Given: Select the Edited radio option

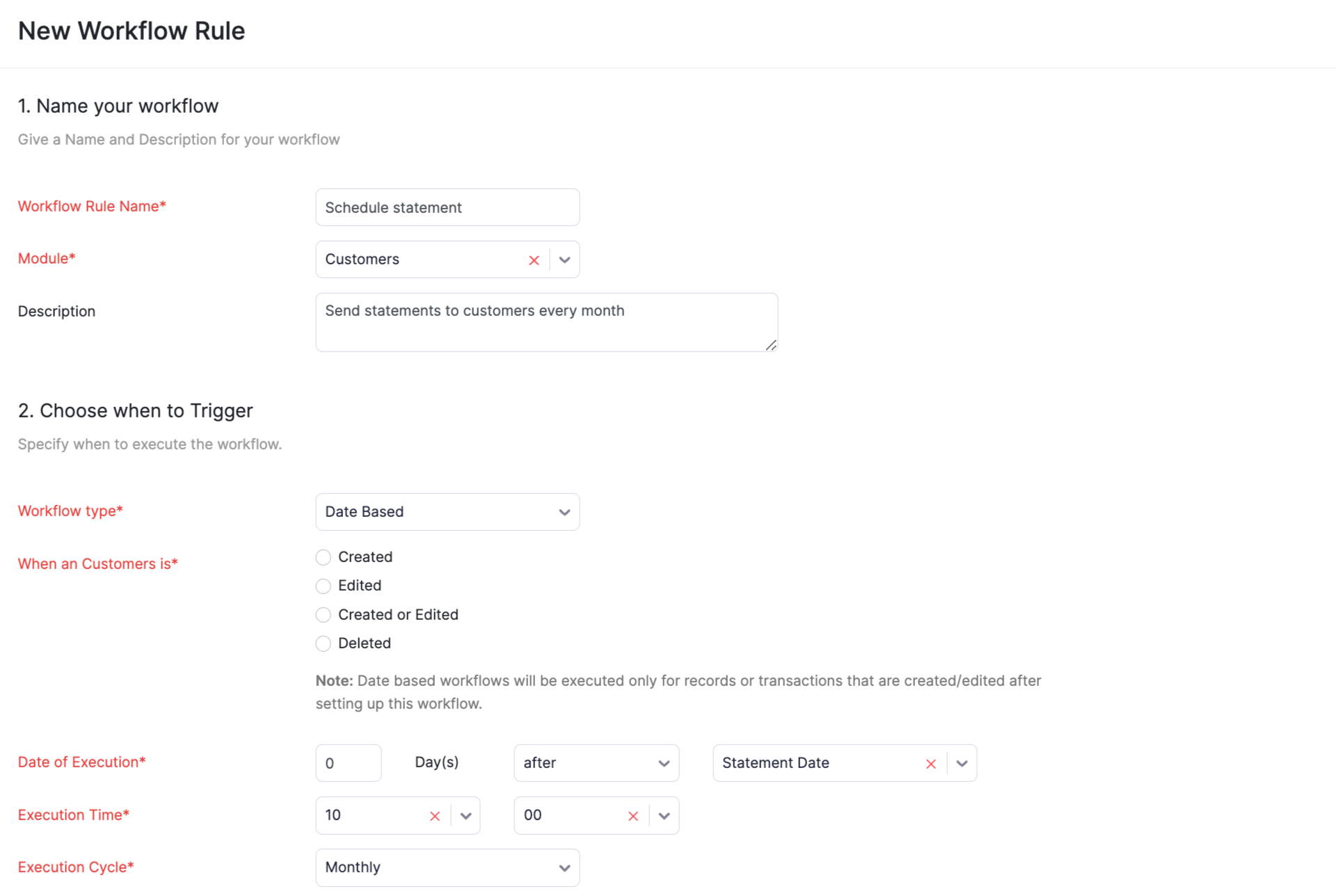Looking at the screenshot, I should tap(323, 586).
